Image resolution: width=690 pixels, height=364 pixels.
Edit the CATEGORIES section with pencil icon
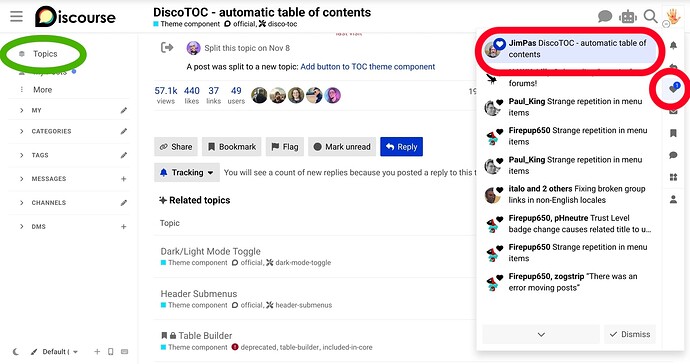click(124, 131)
